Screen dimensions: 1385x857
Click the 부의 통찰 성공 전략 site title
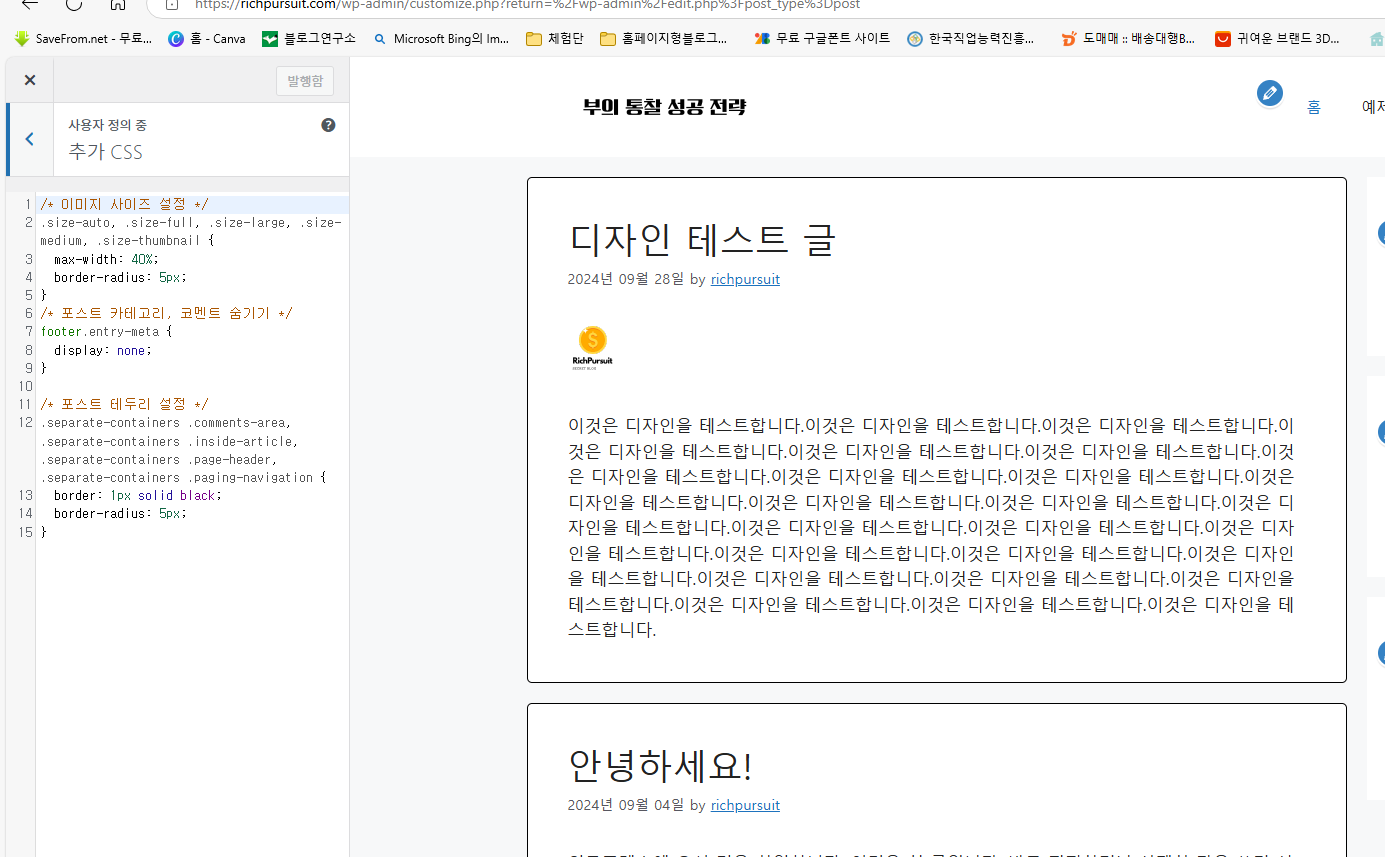[665, 107]
